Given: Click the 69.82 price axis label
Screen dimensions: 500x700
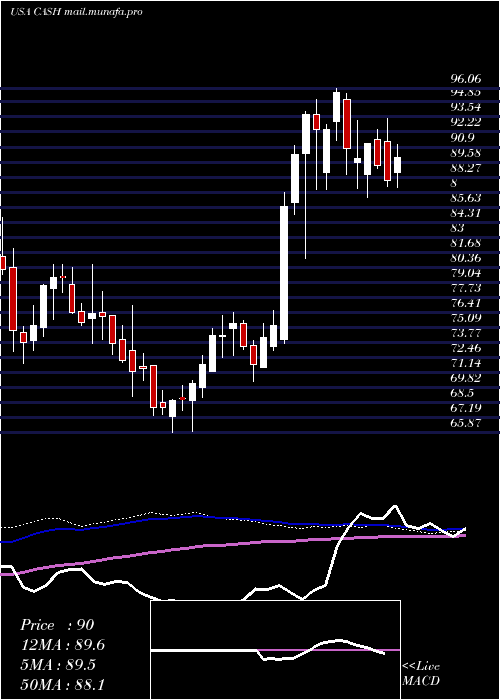Looking at the screenshot, I should tap(466, 378).
